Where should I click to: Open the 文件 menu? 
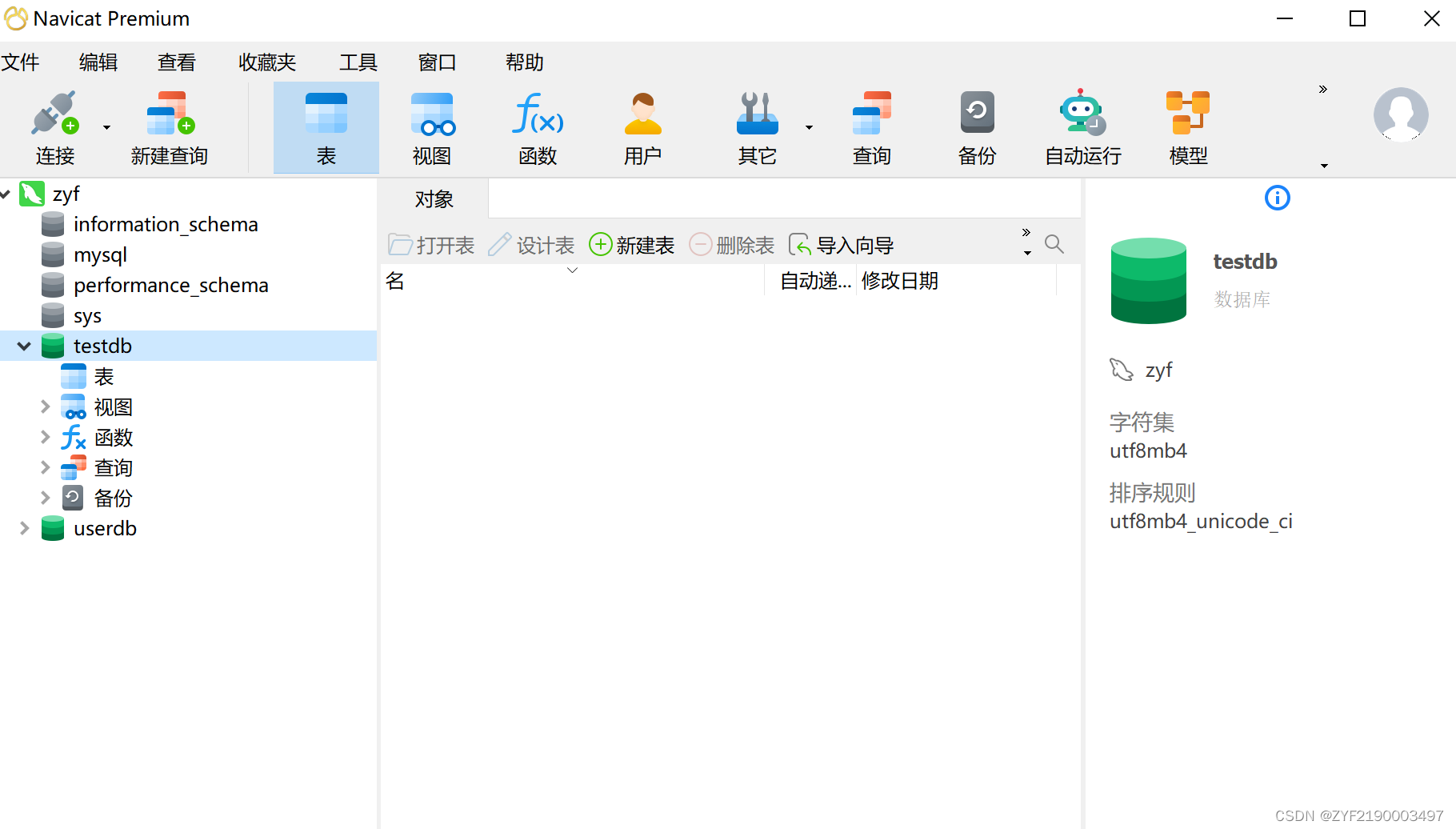[20, 62]
